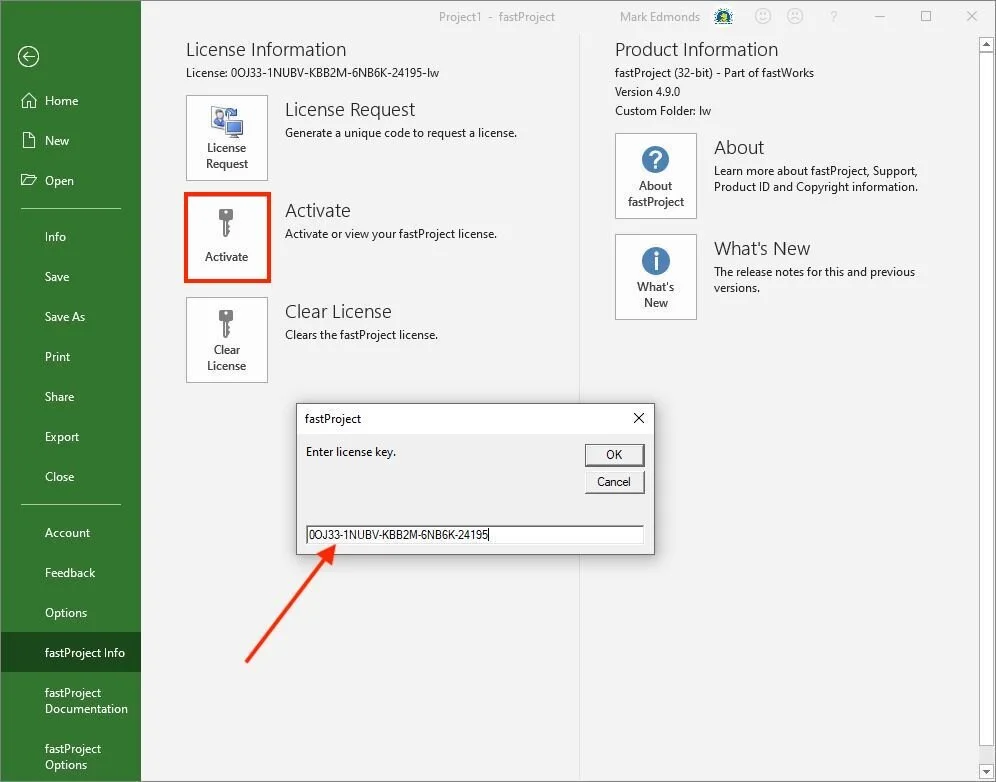Open Options in the sidebar
The width and height of the screenshot is (996, 782).
coord(65,612)
